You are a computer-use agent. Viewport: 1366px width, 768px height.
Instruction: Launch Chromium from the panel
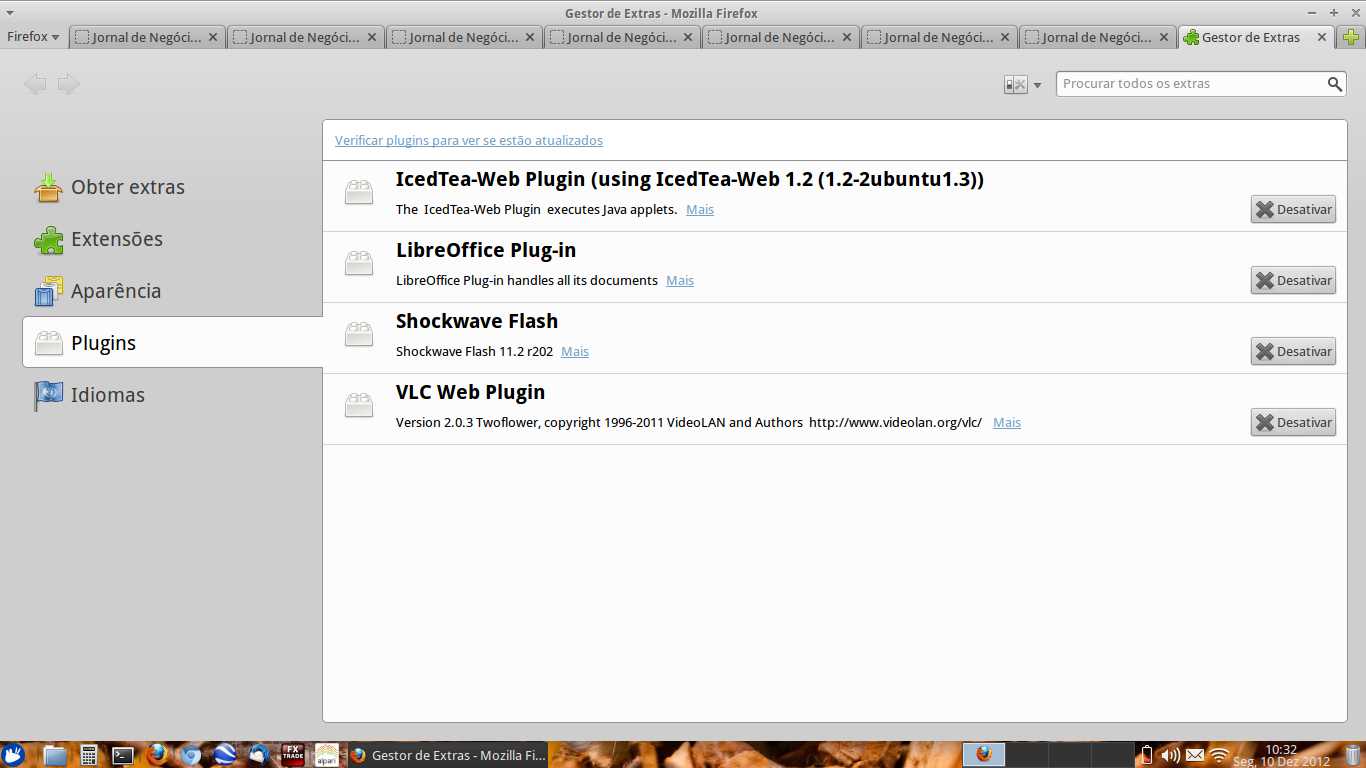click(191, 755)
